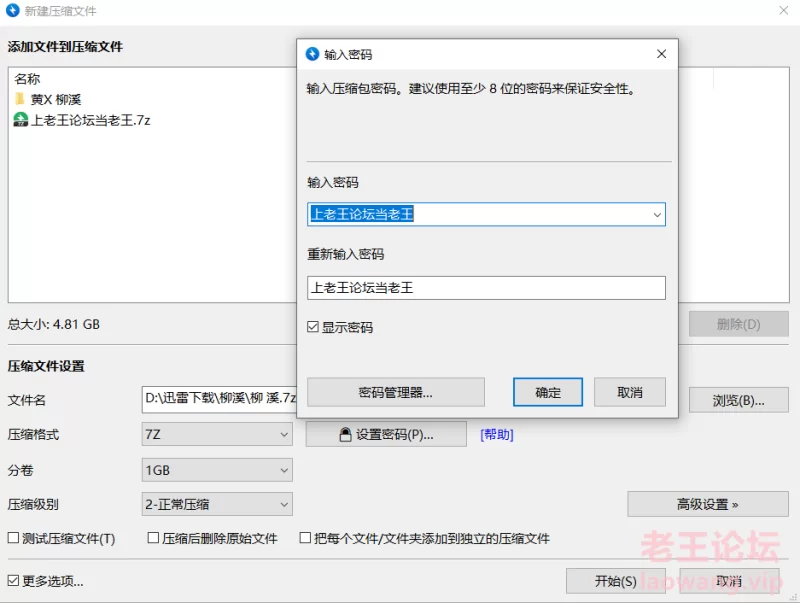Image resolution: width=800 pixels, height=603 pixels.
Task: Open 密码管理器
Action: pyautogui.click(x=395, y=392)
